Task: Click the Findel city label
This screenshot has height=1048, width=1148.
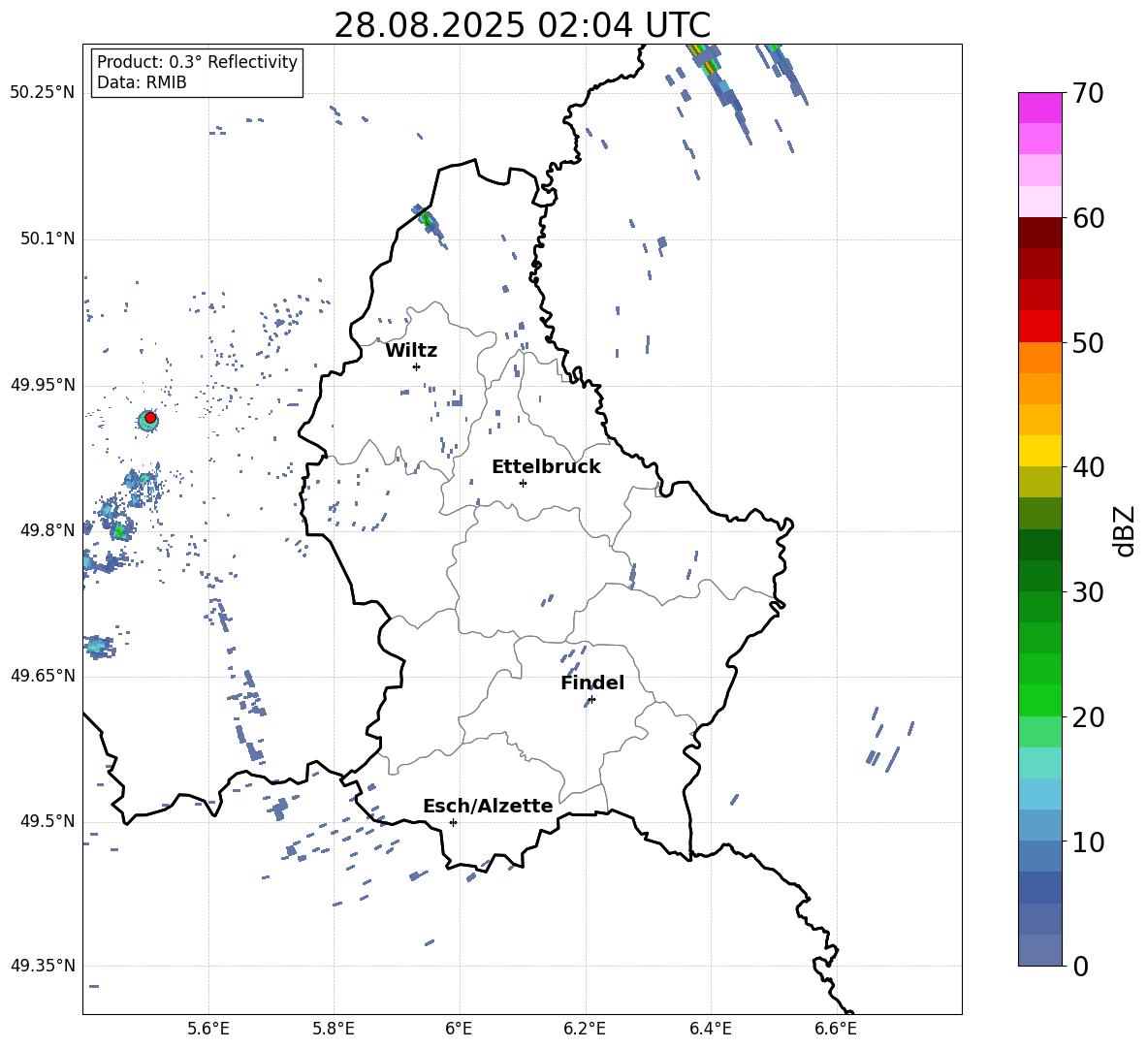Action: click(x=592, y=683)
